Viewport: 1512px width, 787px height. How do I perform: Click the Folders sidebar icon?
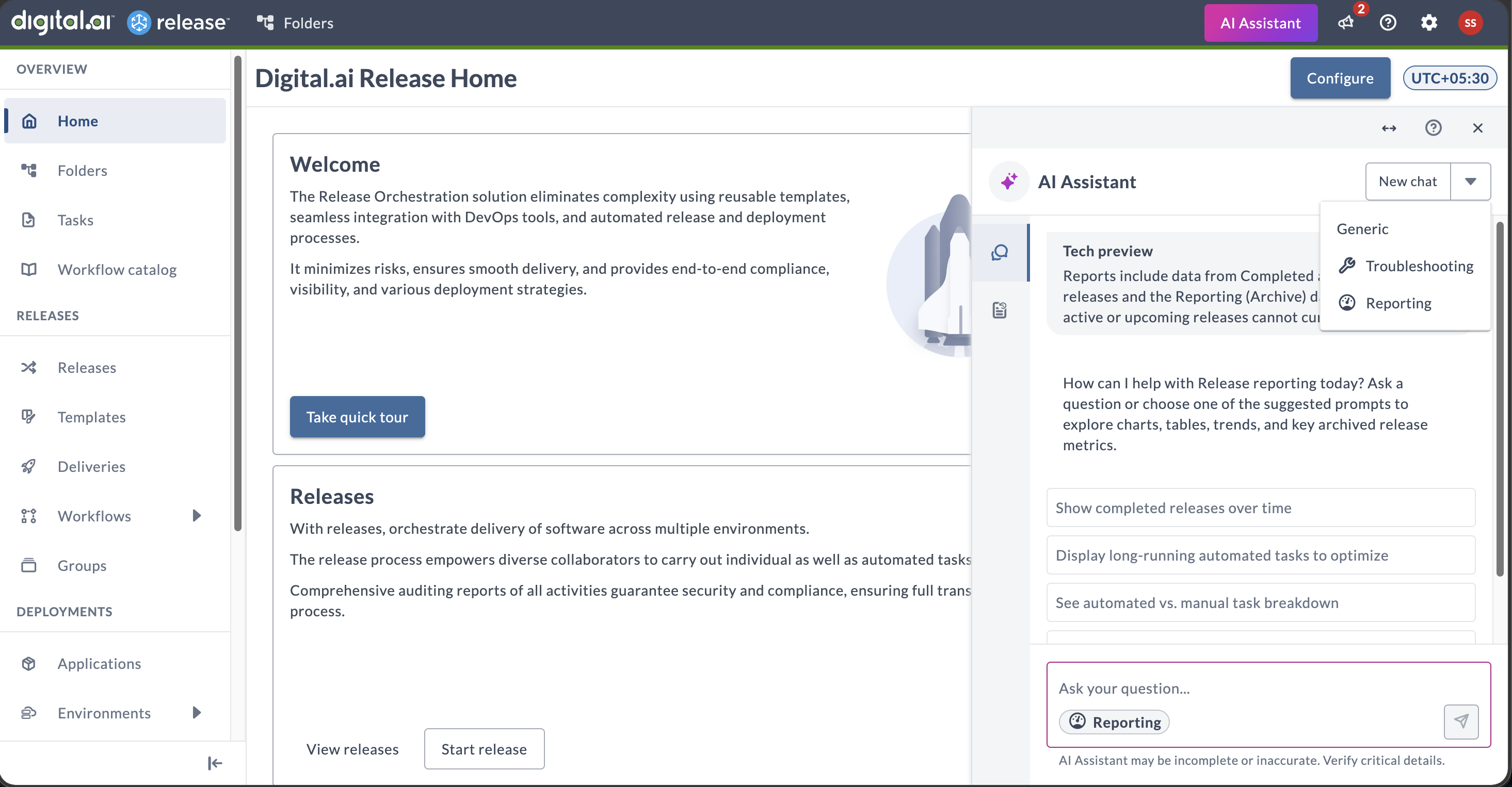point(29,170)
